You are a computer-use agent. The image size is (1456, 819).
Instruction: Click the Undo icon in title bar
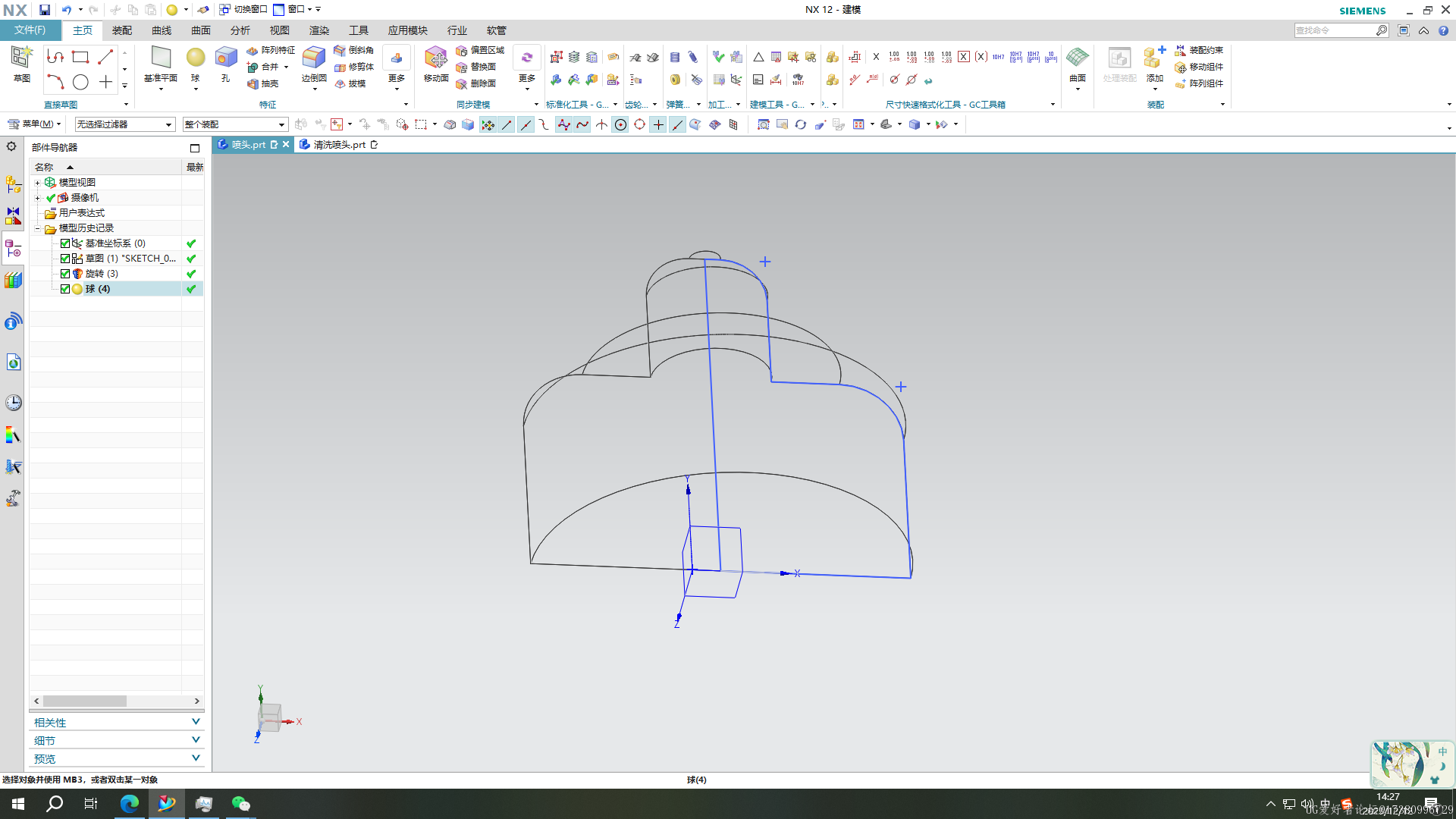tap(67, 10)
